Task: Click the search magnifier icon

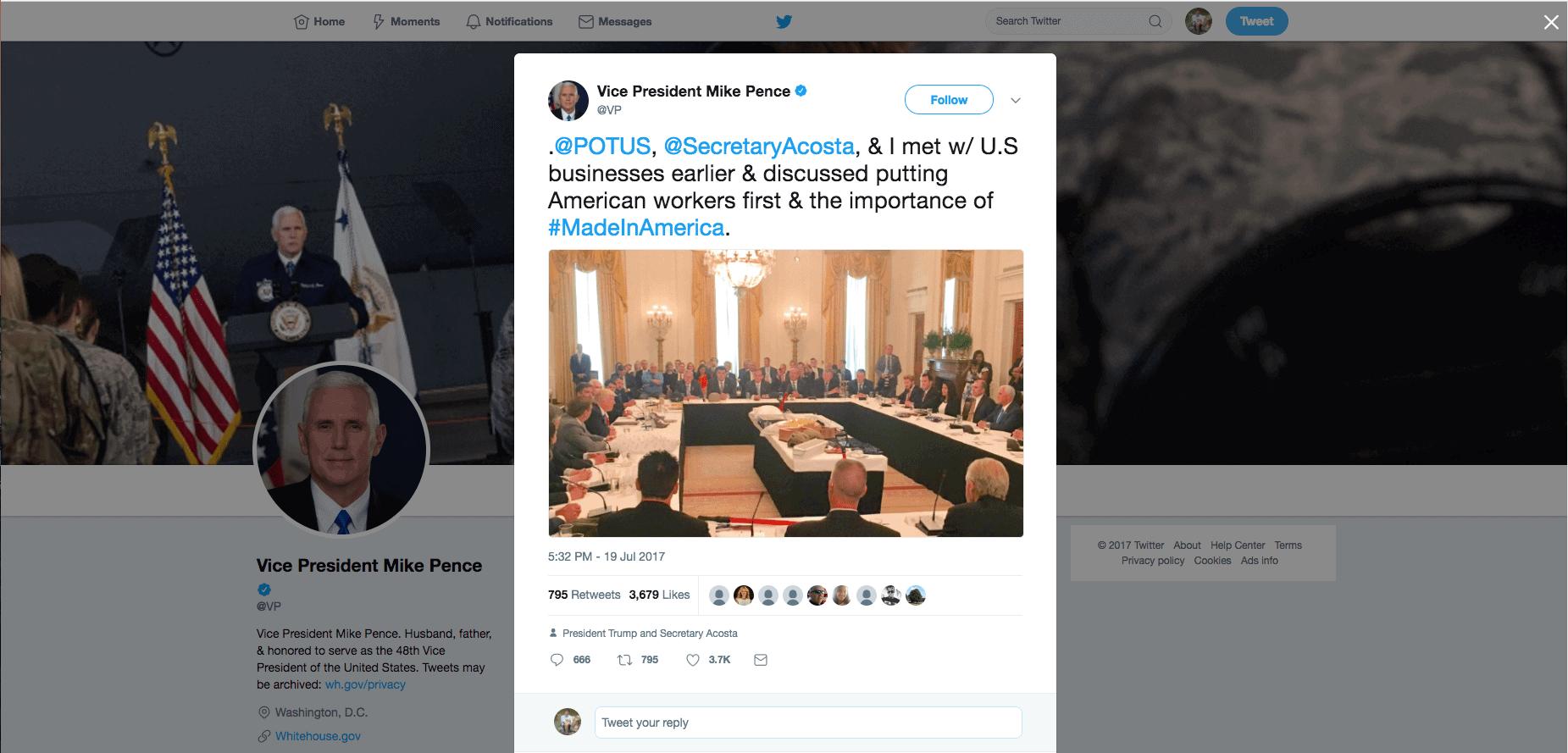Action: tap(1155, 21)
